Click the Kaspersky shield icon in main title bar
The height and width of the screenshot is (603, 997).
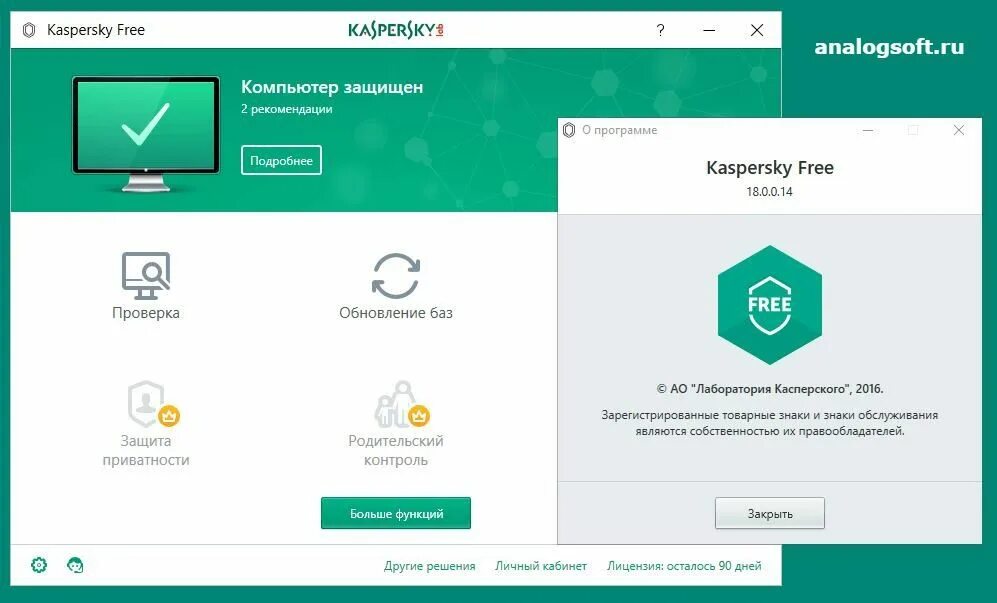[29, 30]
